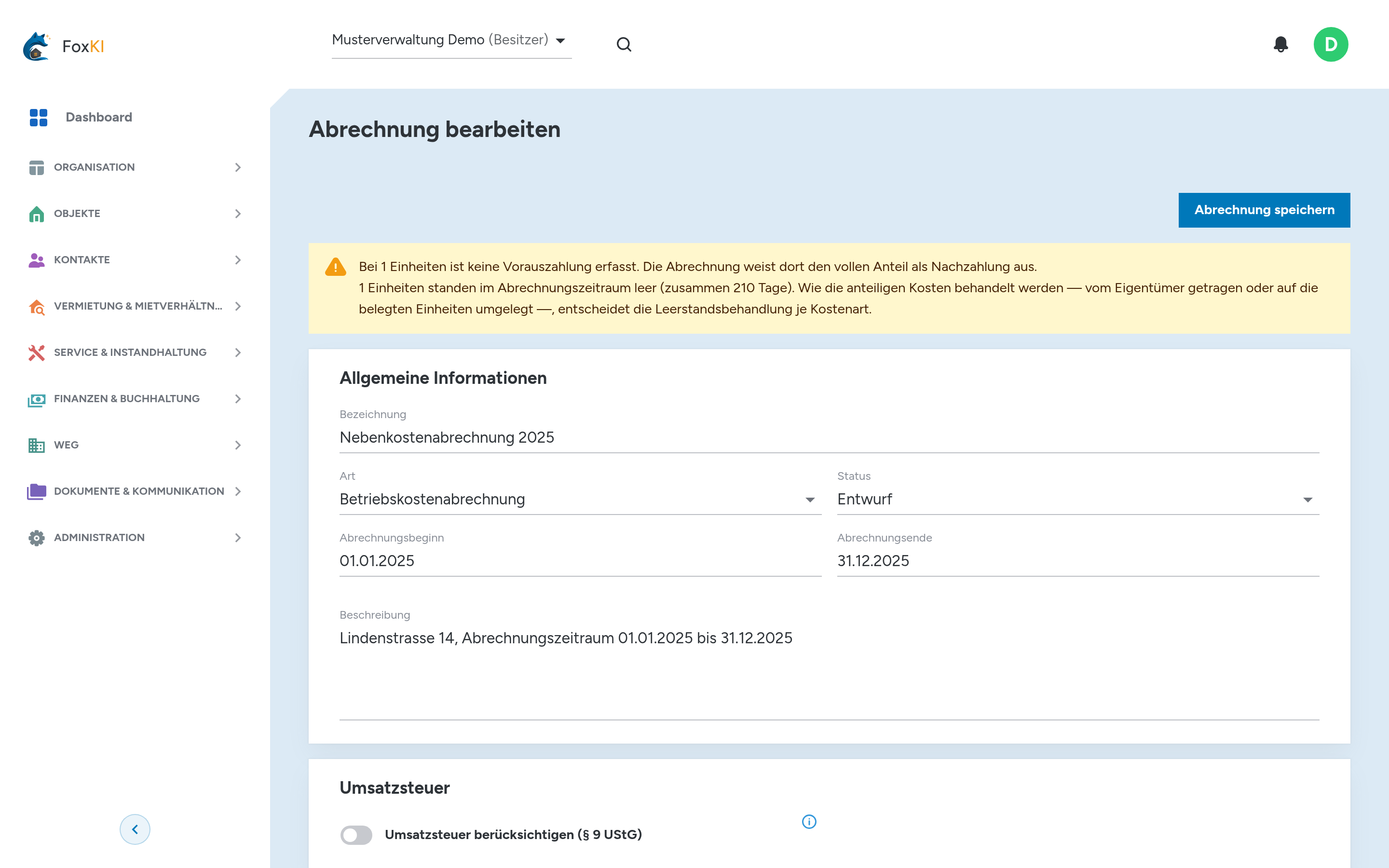
Task: Expand Finanzen & Buchhaltung chevron
Action: click(238, 399)
